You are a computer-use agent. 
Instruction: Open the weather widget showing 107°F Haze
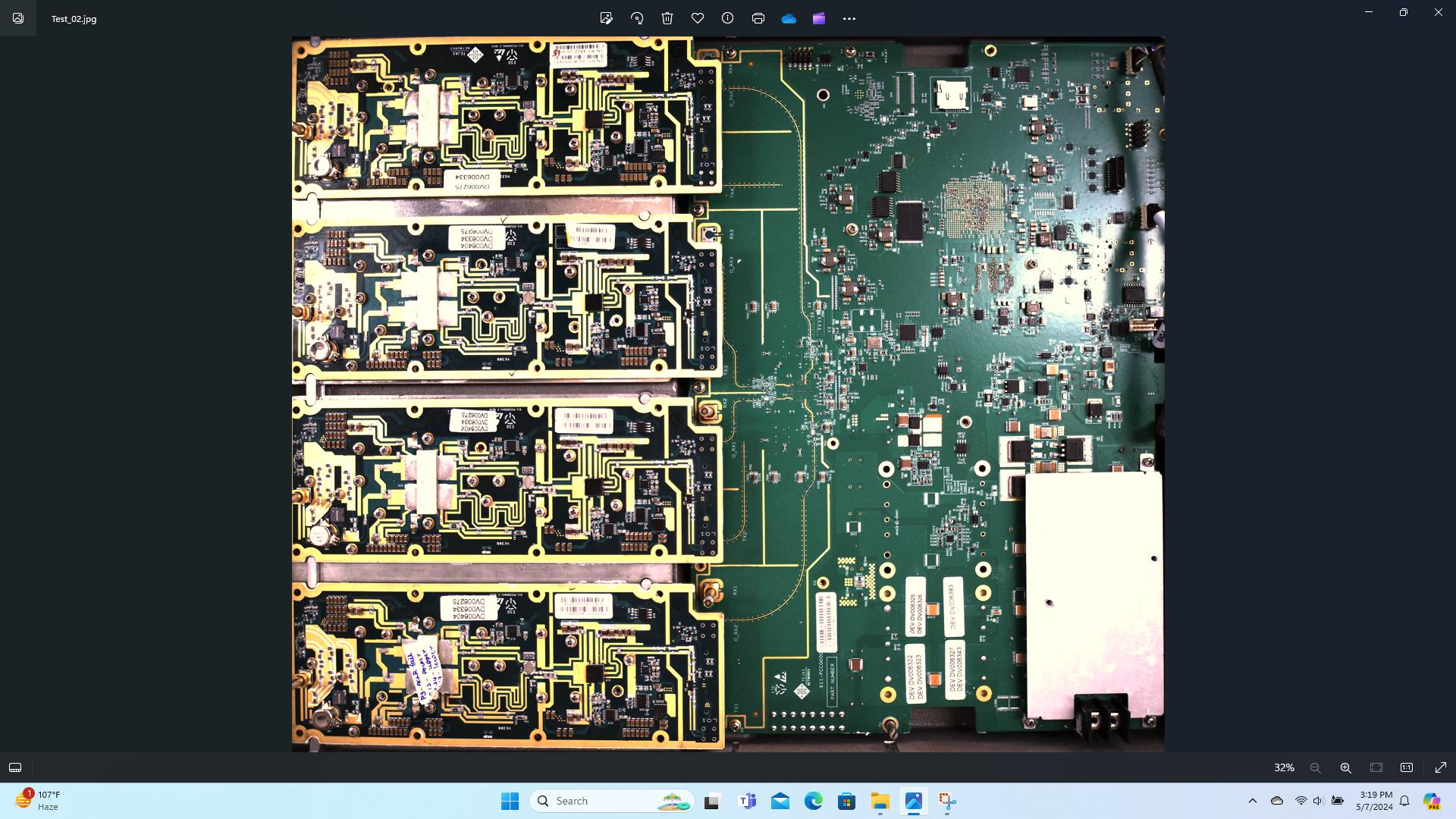point(38,800)
